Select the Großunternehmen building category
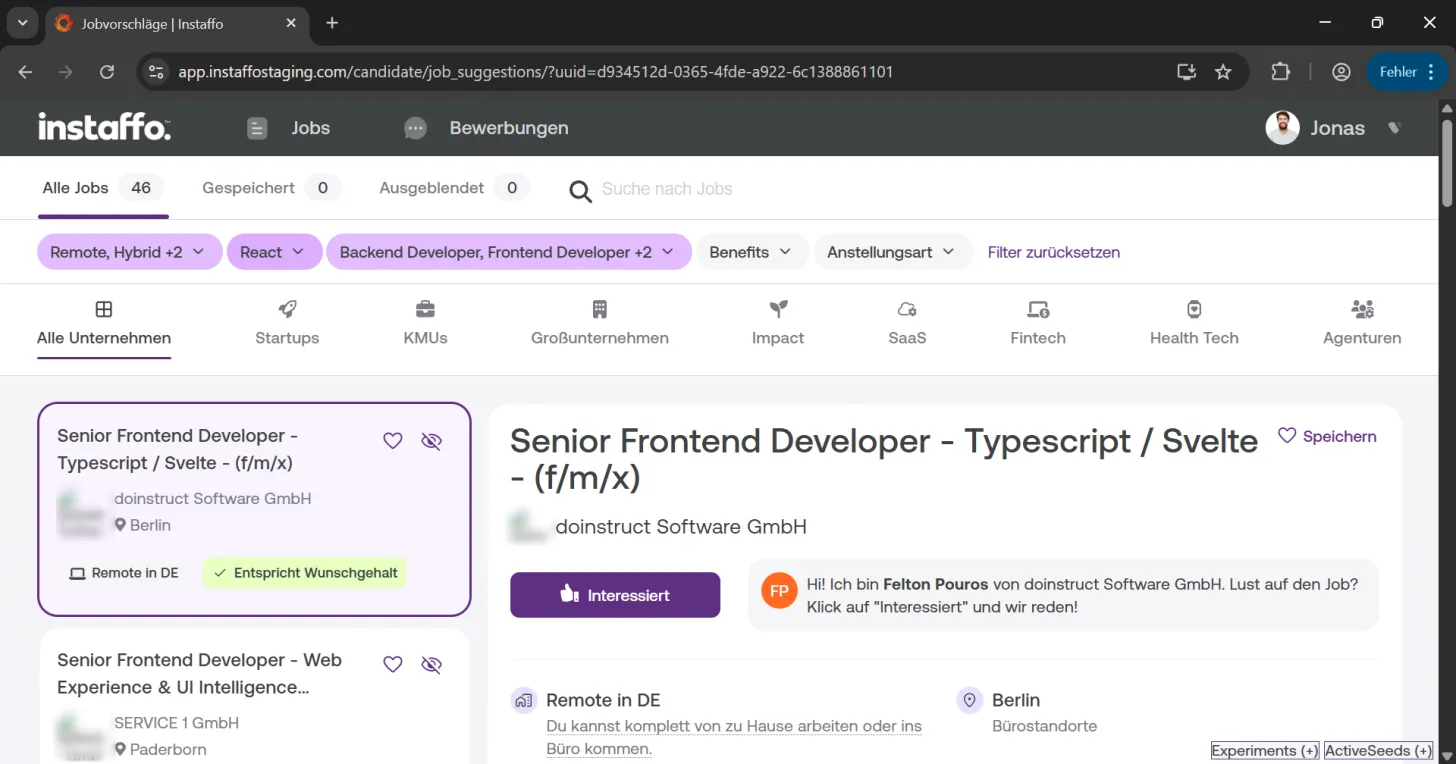Screen dimensions: 1456x764 (x=600, y=323)
